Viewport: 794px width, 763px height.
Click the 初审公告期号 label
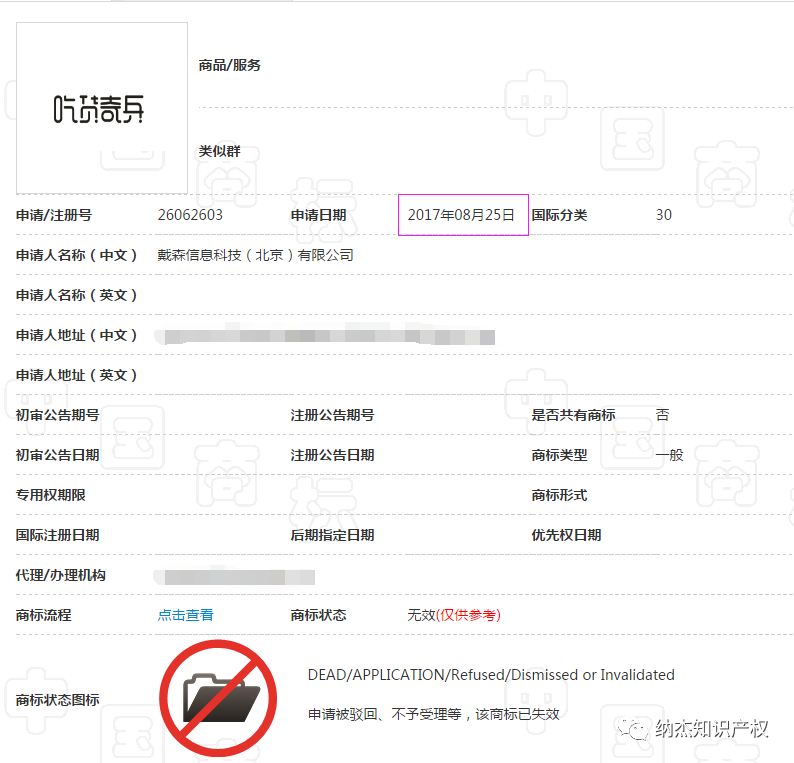[x=57, y=415]
